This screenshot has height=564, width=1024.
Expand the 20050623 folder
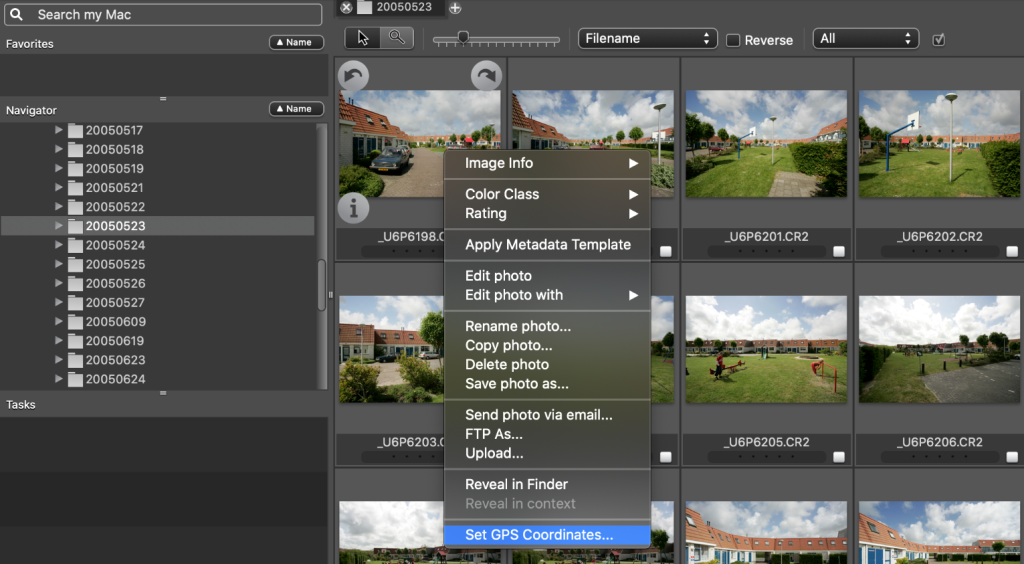click(x=59, y=359)
